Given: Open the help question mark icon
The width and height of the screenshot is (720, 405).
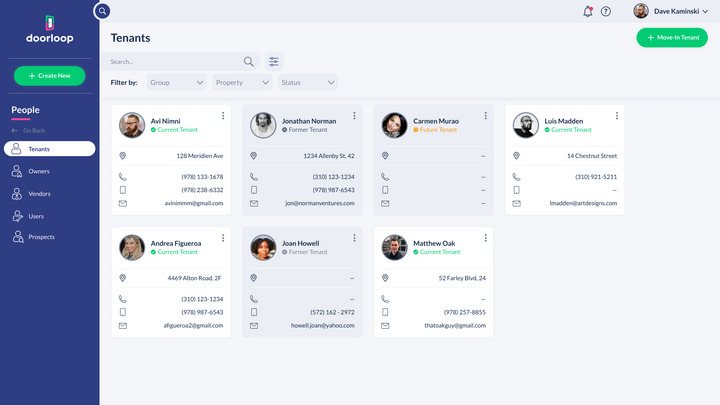Looking at the screenshot, I should pos(605,11).
